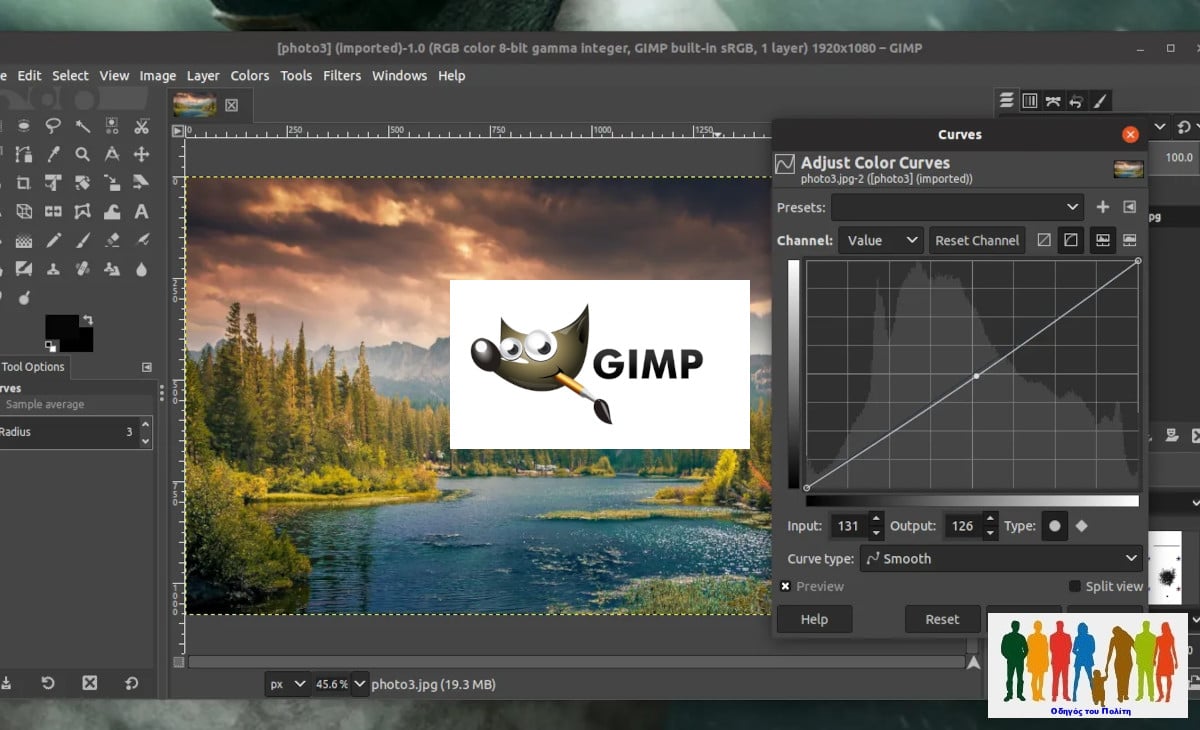This screenshot has width=1200, height=730.
Task: Close the Curves dialog with red X
Action: pyautogui.click(x=1130, y=134)
